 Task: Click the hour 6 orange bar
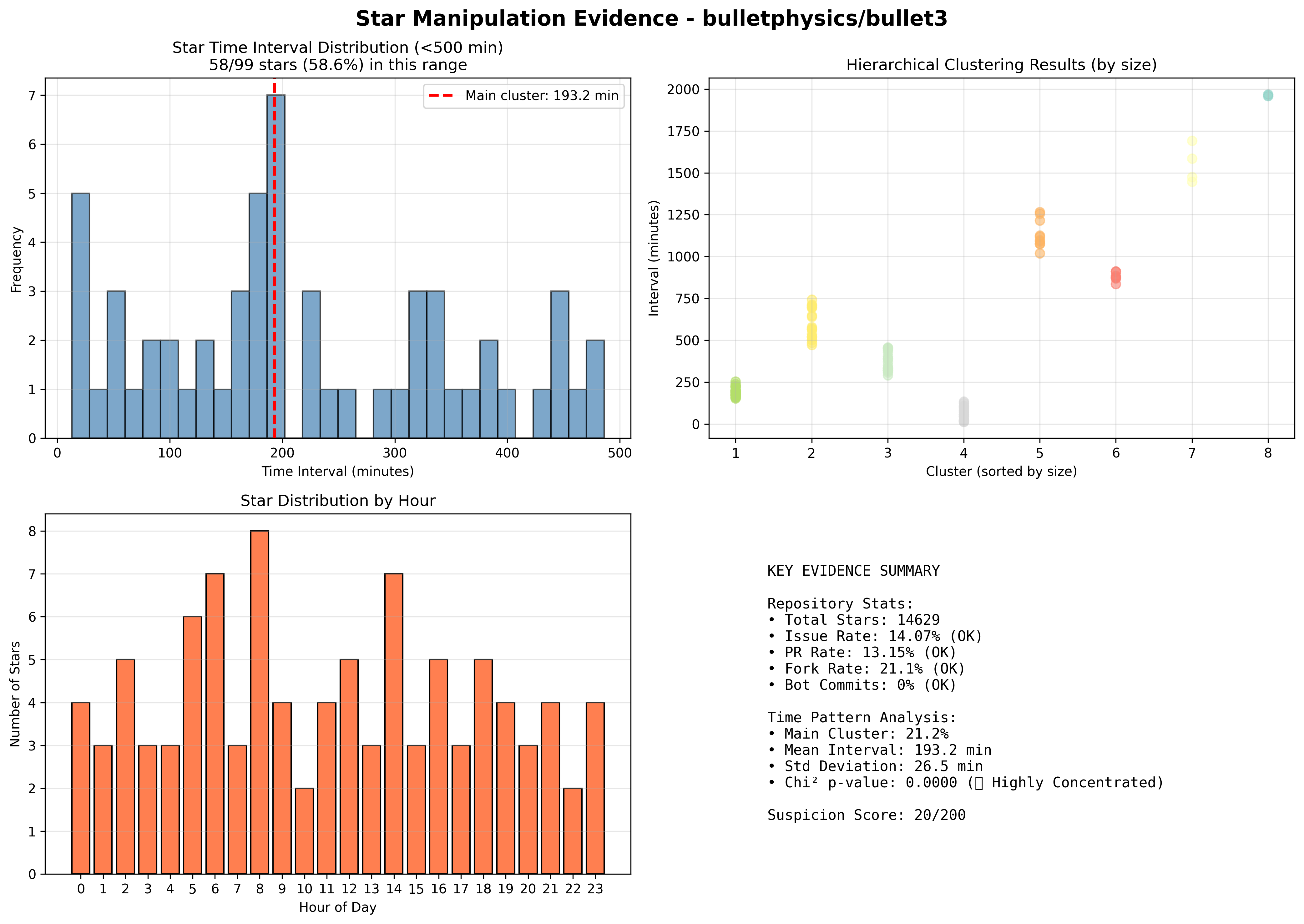tap(215, 724)
